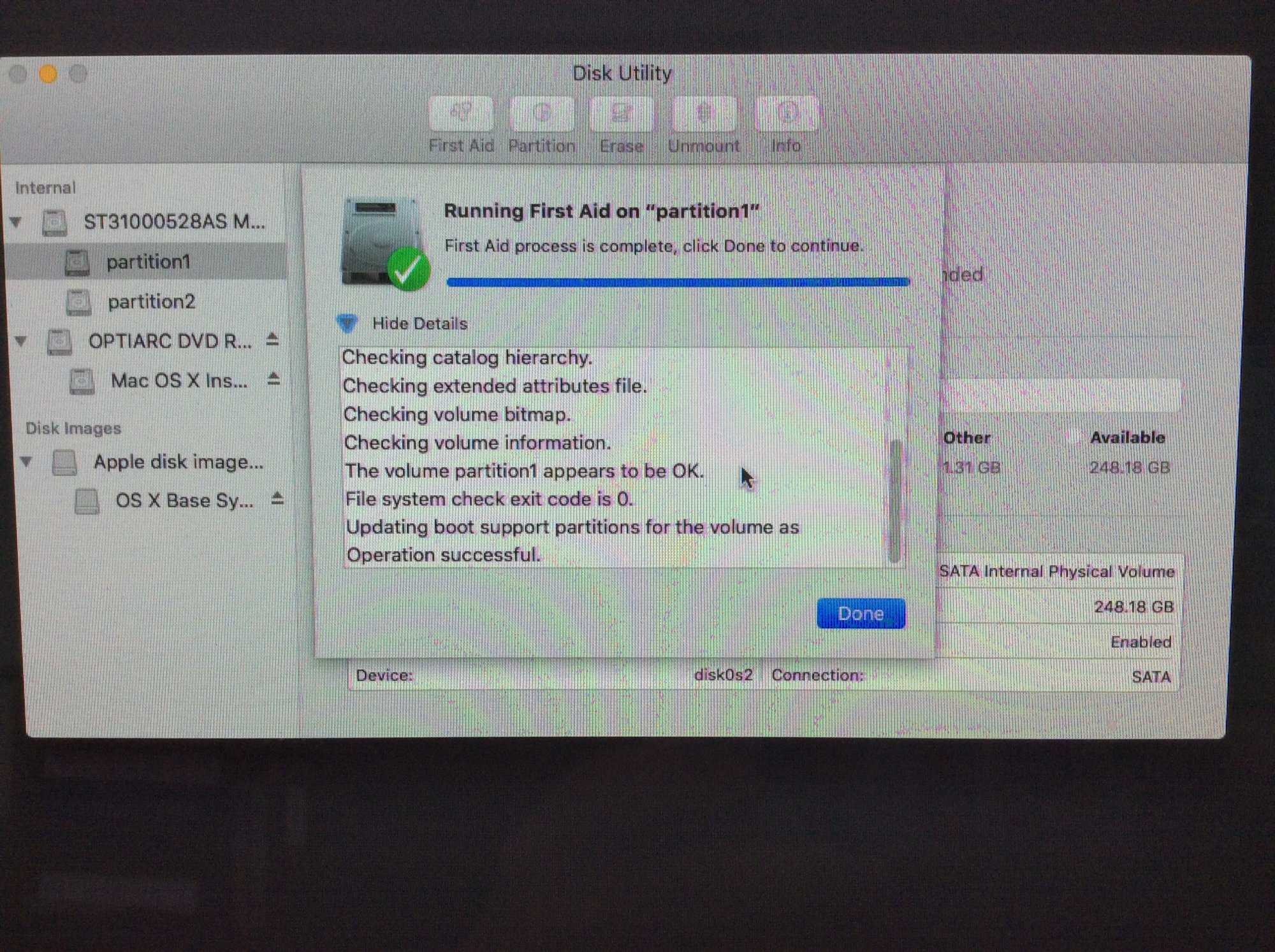Select partition2 in the sidebar

tap(151, 301)
